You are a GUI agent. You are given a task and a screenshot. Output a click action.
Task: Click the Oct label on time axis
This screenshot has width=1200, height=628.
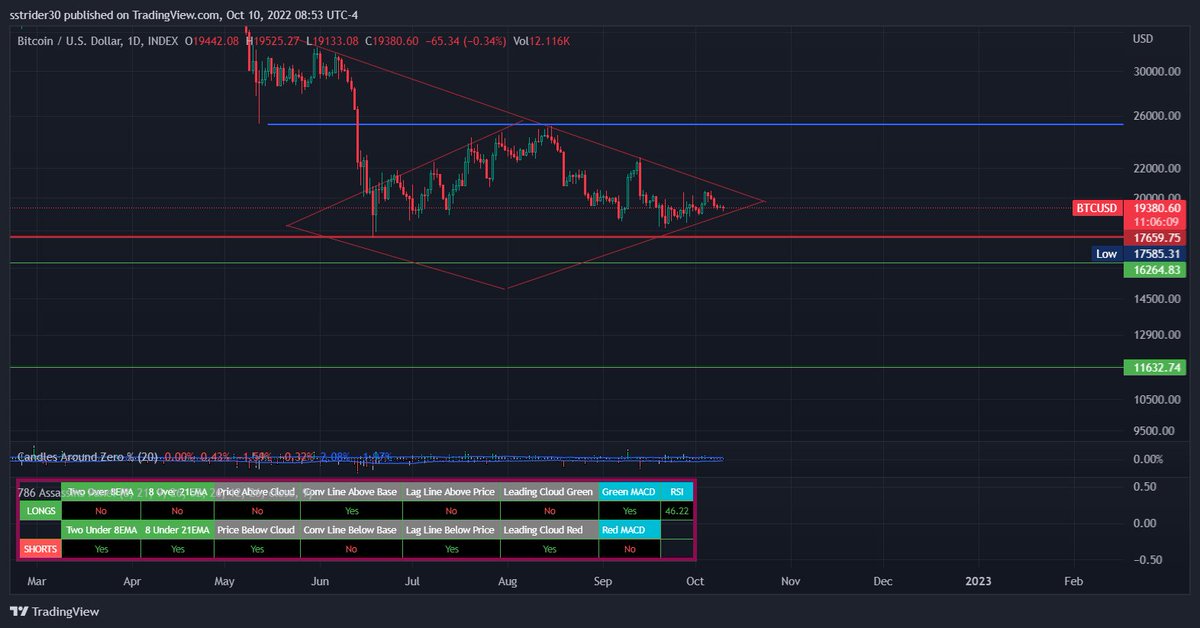(x=695, y=580)
